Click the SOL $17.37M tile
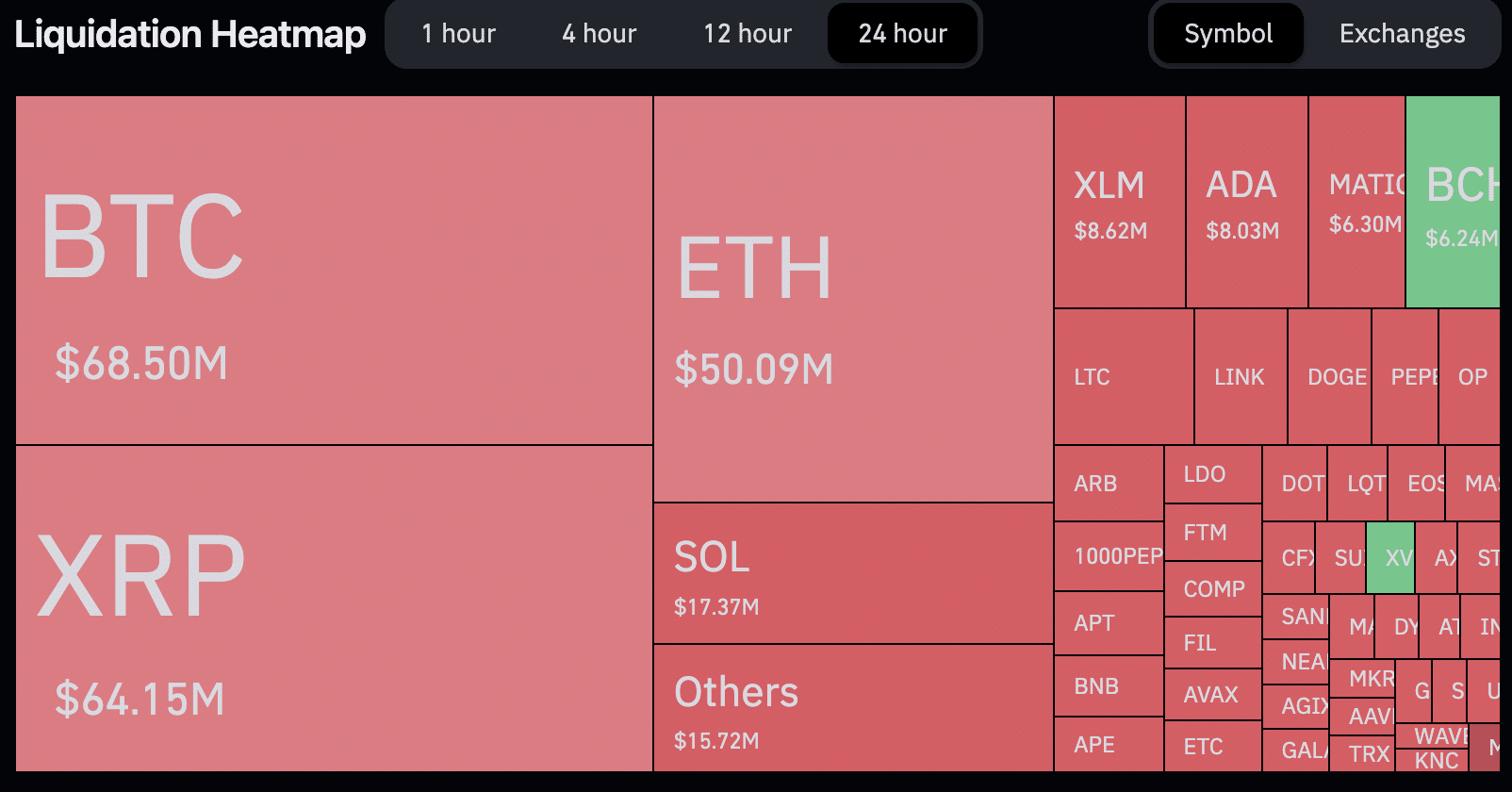Viewport: 1512px width, 792px height. [853, 573]
